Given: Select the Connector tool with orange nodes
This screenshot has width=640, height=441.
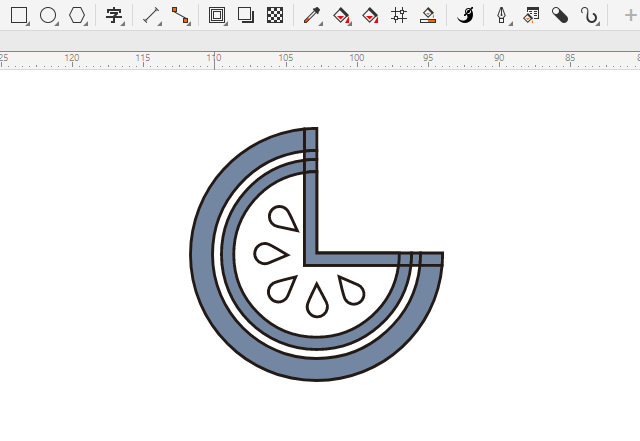Looking at the screenshot, I should 180,16.
